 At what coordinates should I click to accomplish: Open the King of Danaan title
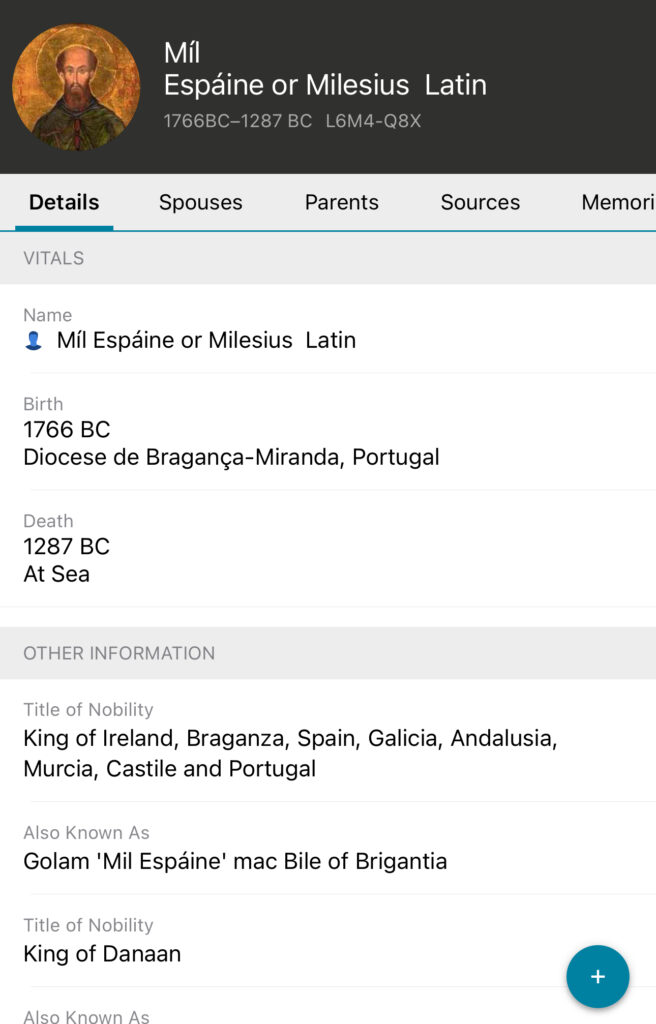102,953
